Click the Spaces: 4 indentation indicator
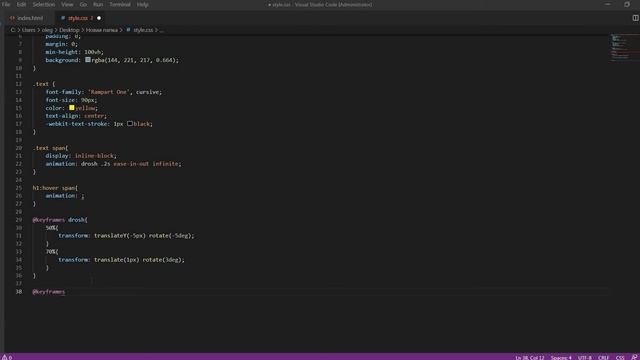Screen dimensions: 640x360 coord(561,358)
